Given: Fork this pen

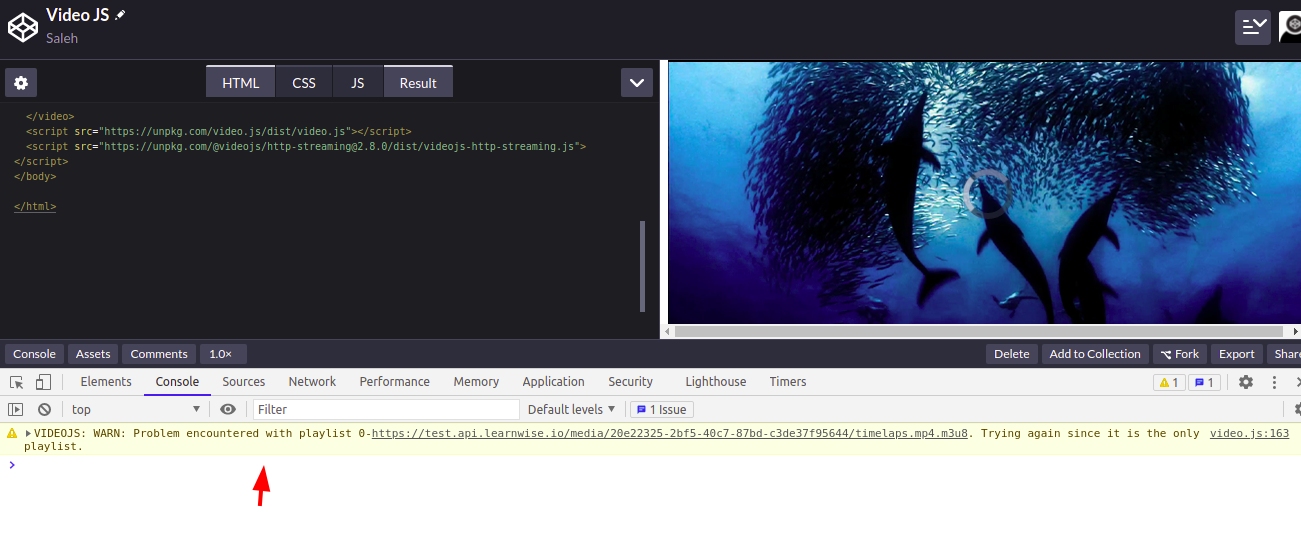Looking at the screenshot, I should pyautogui.click(x=1180, y=354).
